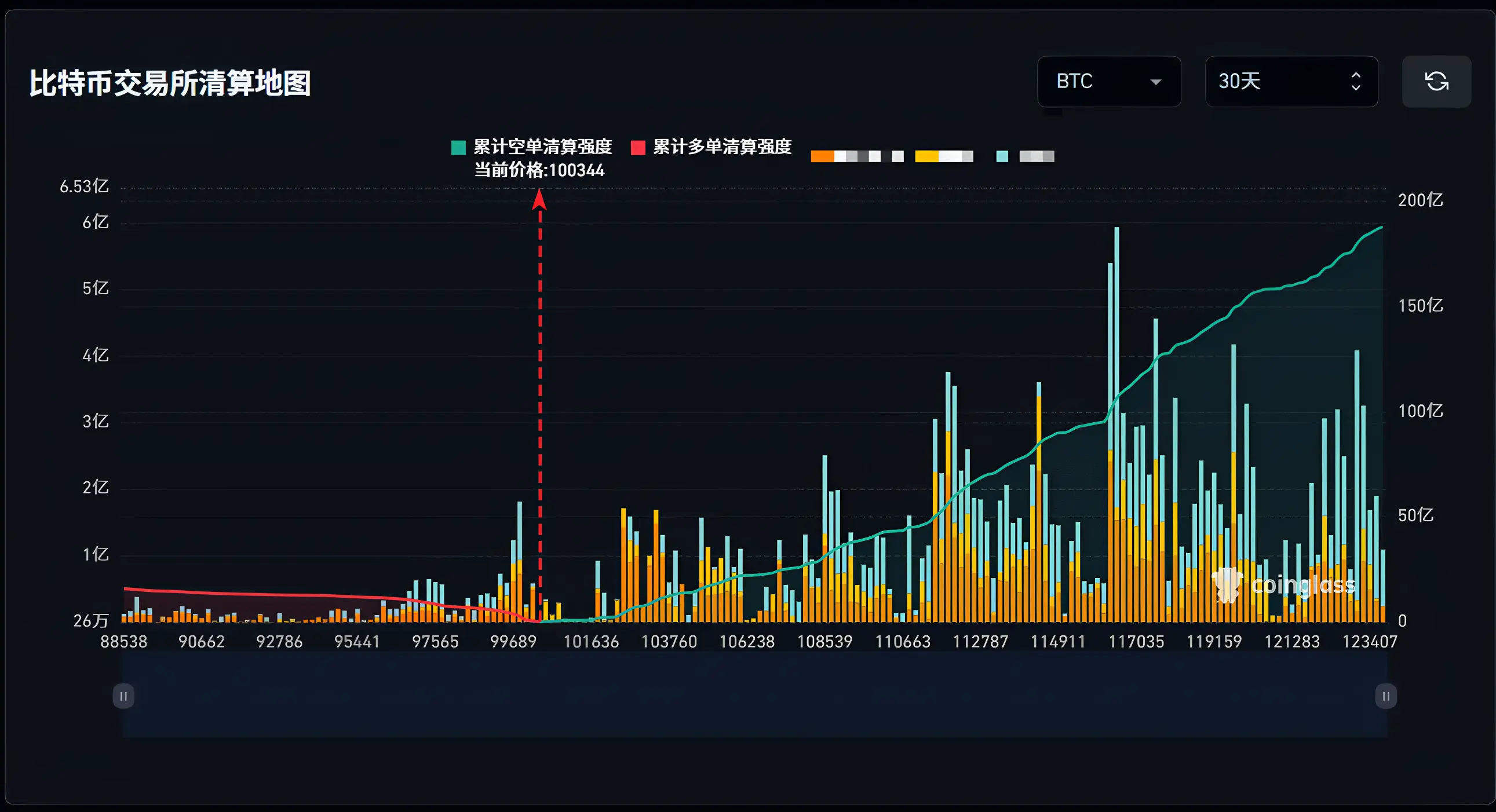Click the red current price arrow marker
Screen dimensions: 1496x812
(539, 200)
